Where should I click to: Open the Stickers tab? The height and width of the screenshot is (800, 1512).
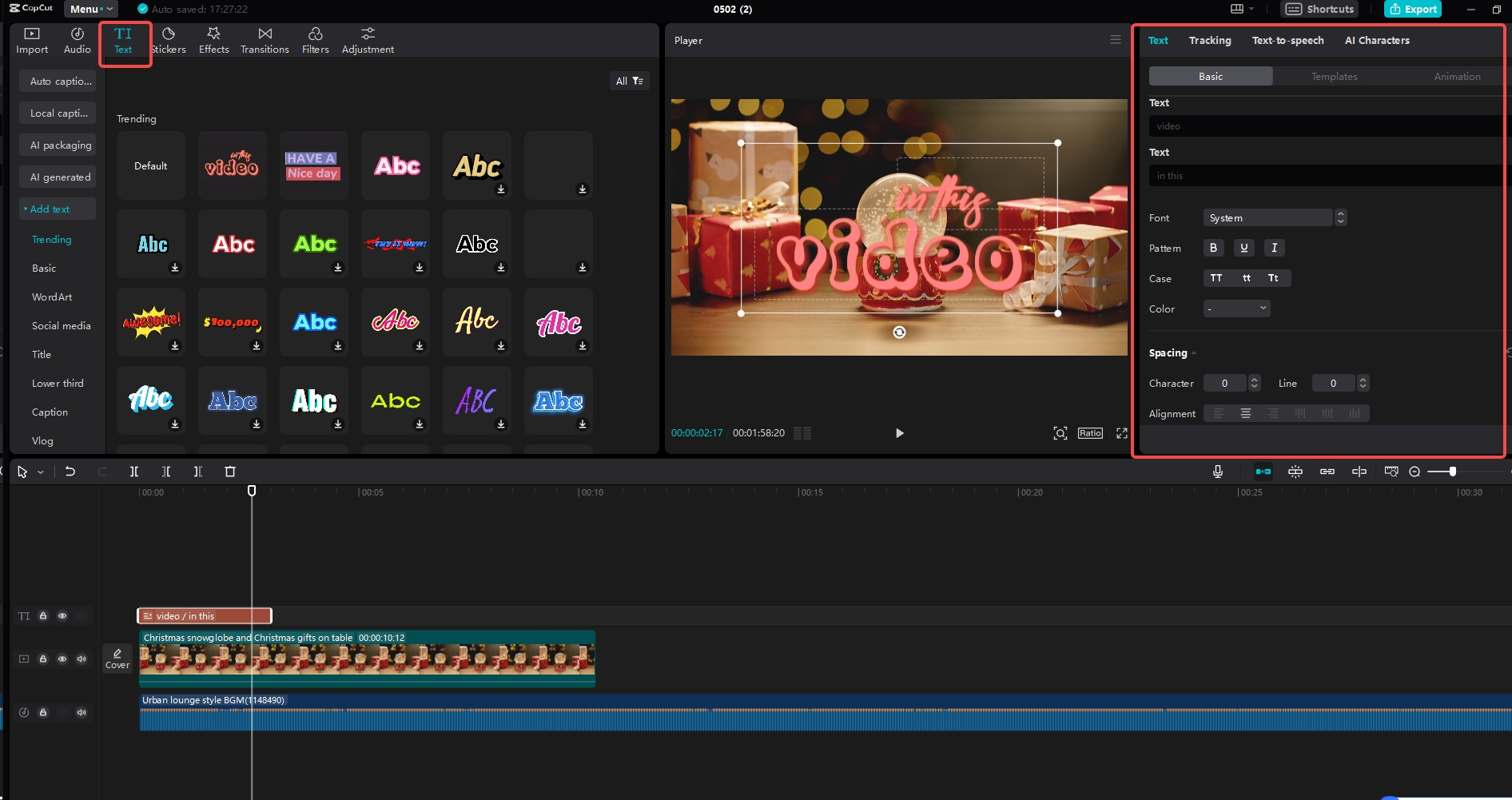pyautogui.click(x=169, y=41)
